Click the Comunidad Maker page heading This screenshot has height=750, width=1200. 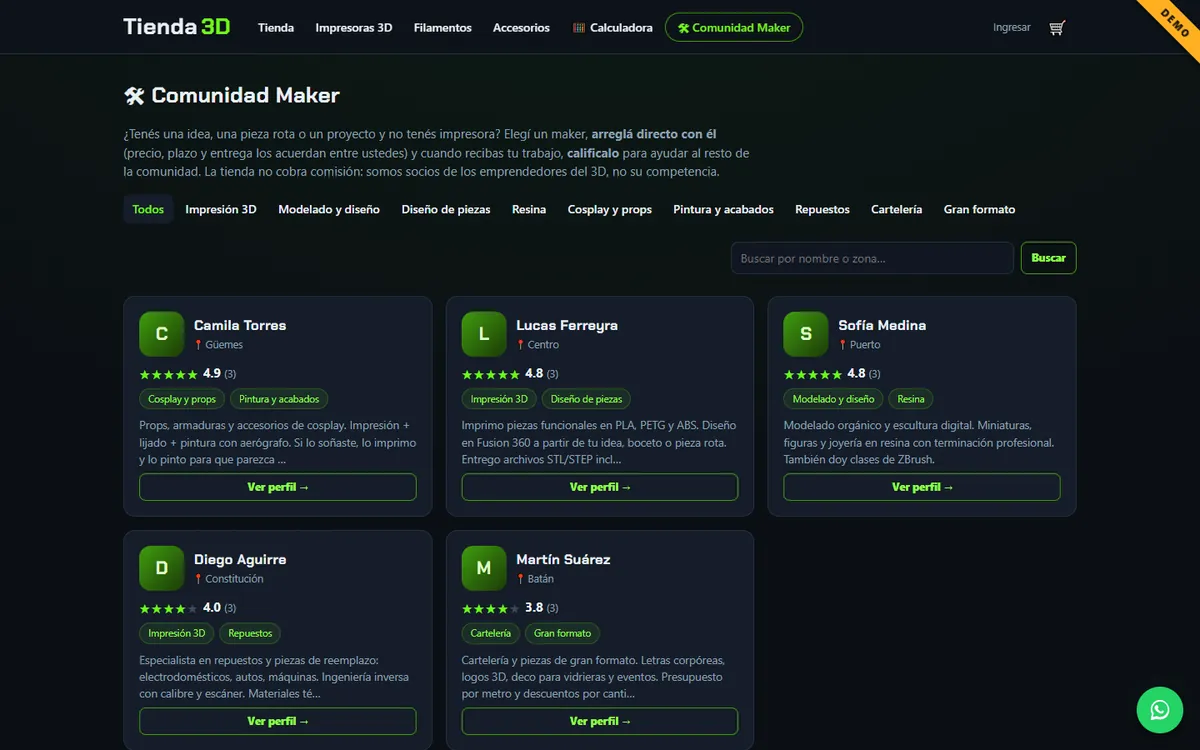tap(232, 96)
